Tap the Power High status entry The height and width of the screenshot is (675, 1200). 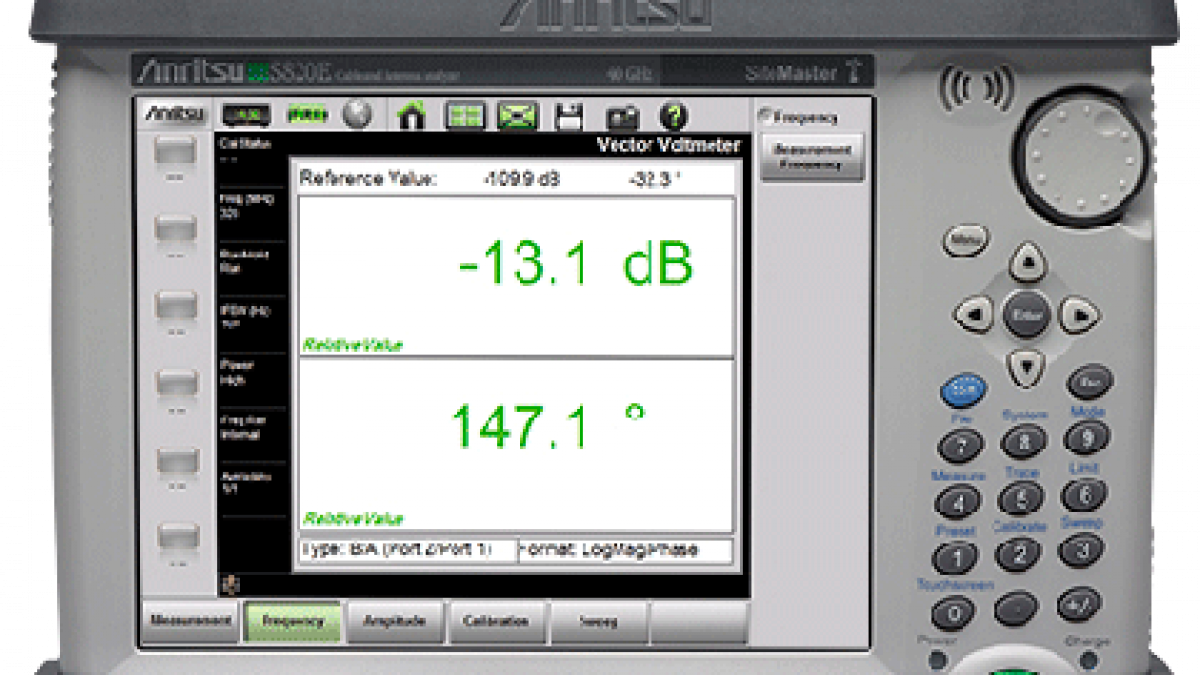click(250, 373)
